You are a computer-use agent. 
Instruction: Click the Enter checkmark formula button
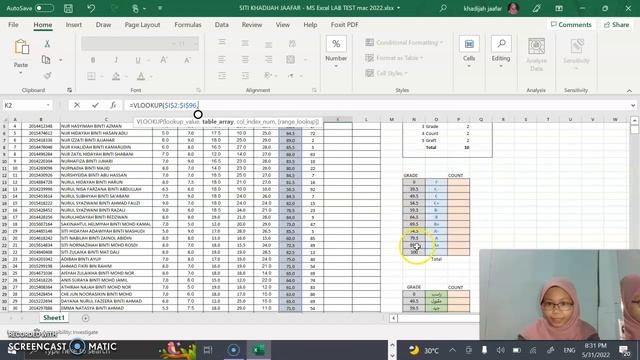(95, 105)
